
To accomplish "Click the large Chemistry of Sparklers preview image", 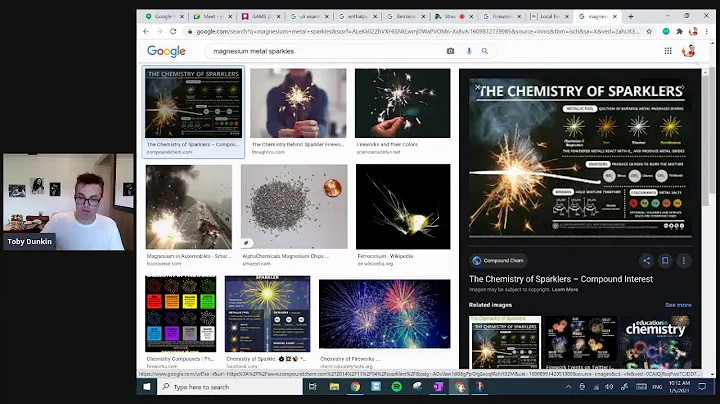I will tap(580, 157).
